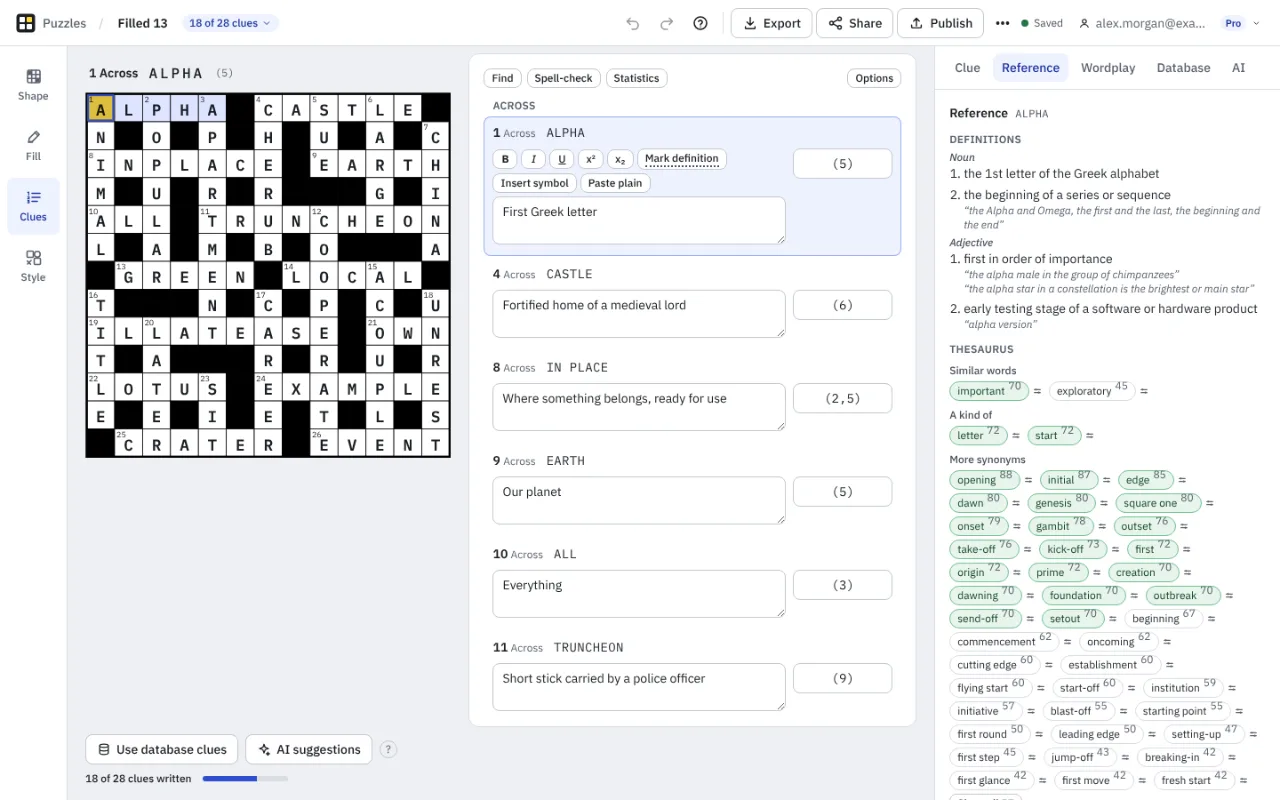Open the 18 of 28 clues dropdown

[230, 23]
